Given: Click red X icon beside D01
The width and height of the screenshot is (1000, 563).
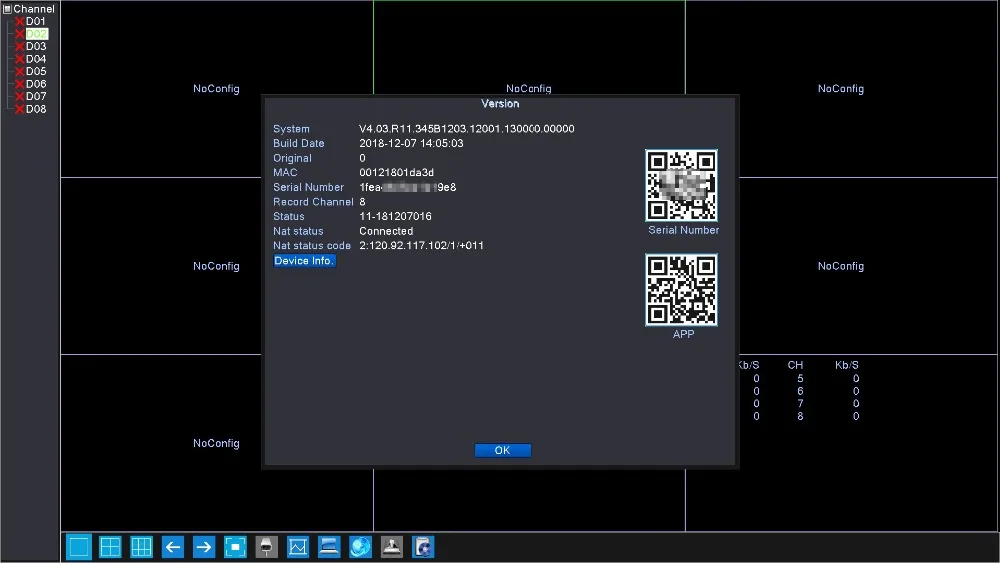Looking at the screenshot, I should click(x=20, y=22).
